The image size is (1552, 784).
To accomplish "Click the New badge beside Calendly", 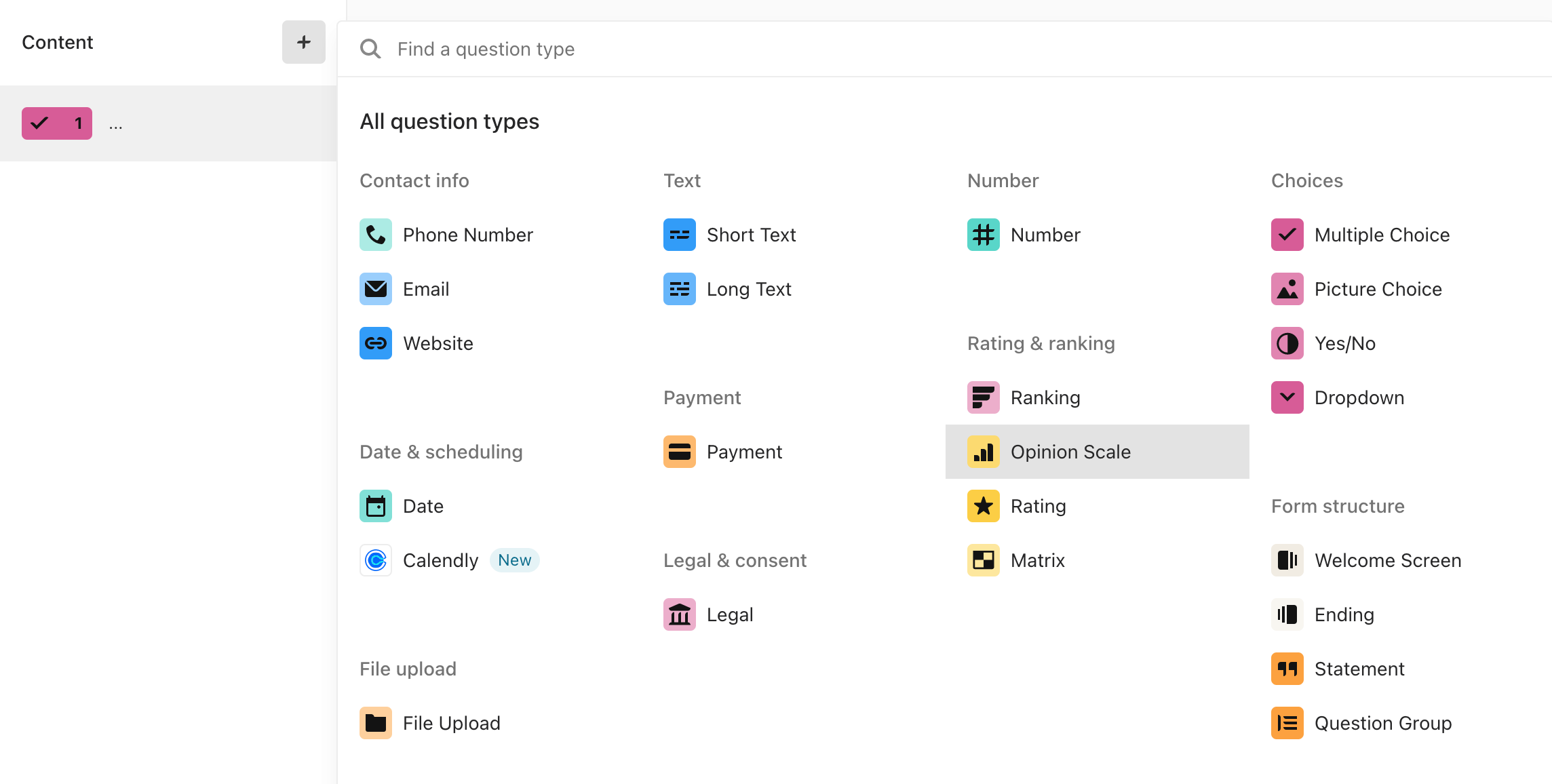I will click(x=515, y=560).
